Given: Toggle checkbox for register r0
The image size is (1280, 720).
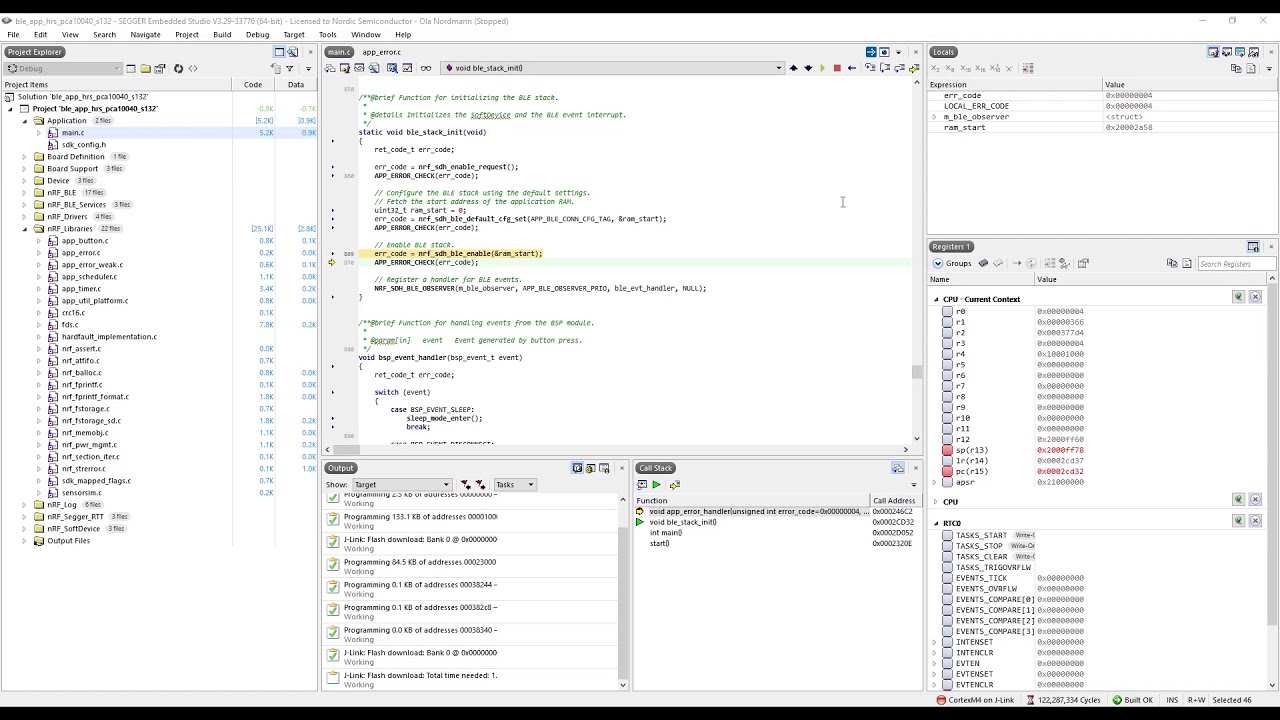Looking at the screenshot, I should coord(947,311).
